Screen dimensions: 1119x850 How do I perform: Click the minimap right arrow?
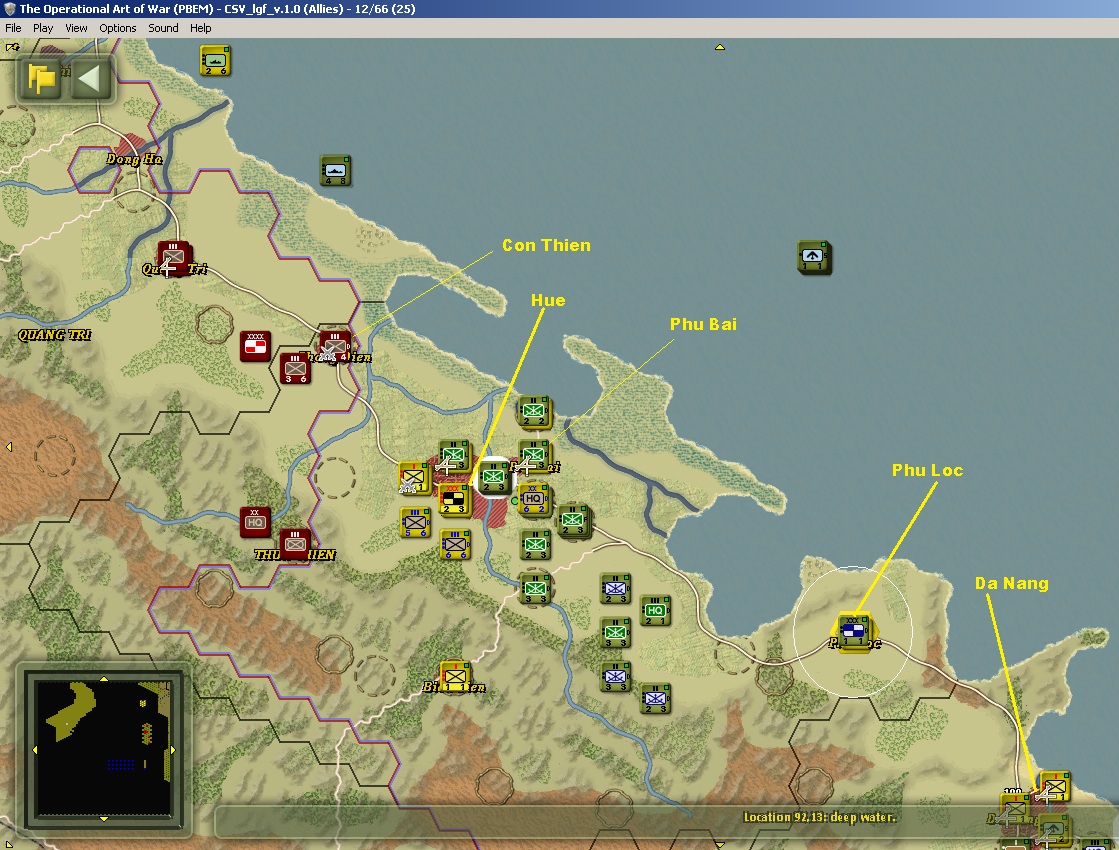pyautogui.click(x=173, y=750)
